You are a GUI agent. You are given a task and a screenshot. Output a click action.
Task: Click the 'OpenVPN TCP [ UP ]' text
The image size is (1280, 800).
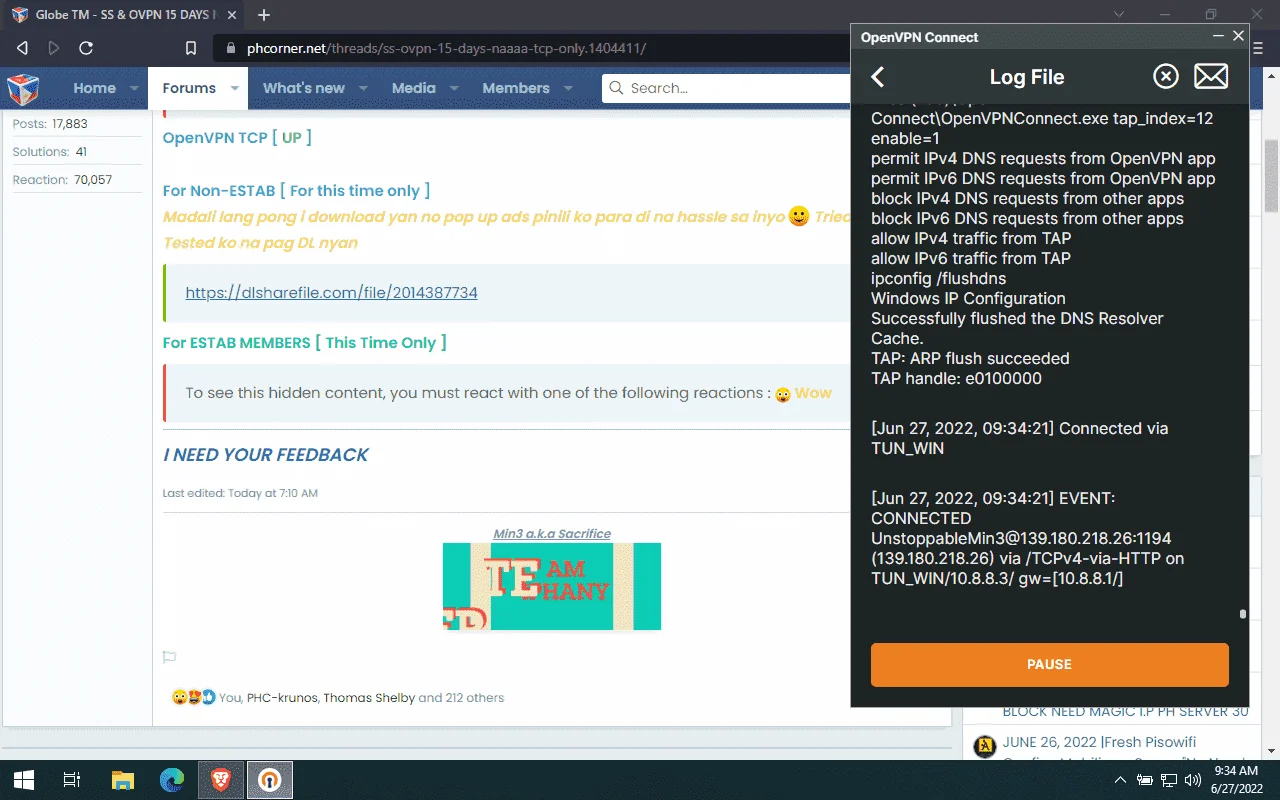237,137
